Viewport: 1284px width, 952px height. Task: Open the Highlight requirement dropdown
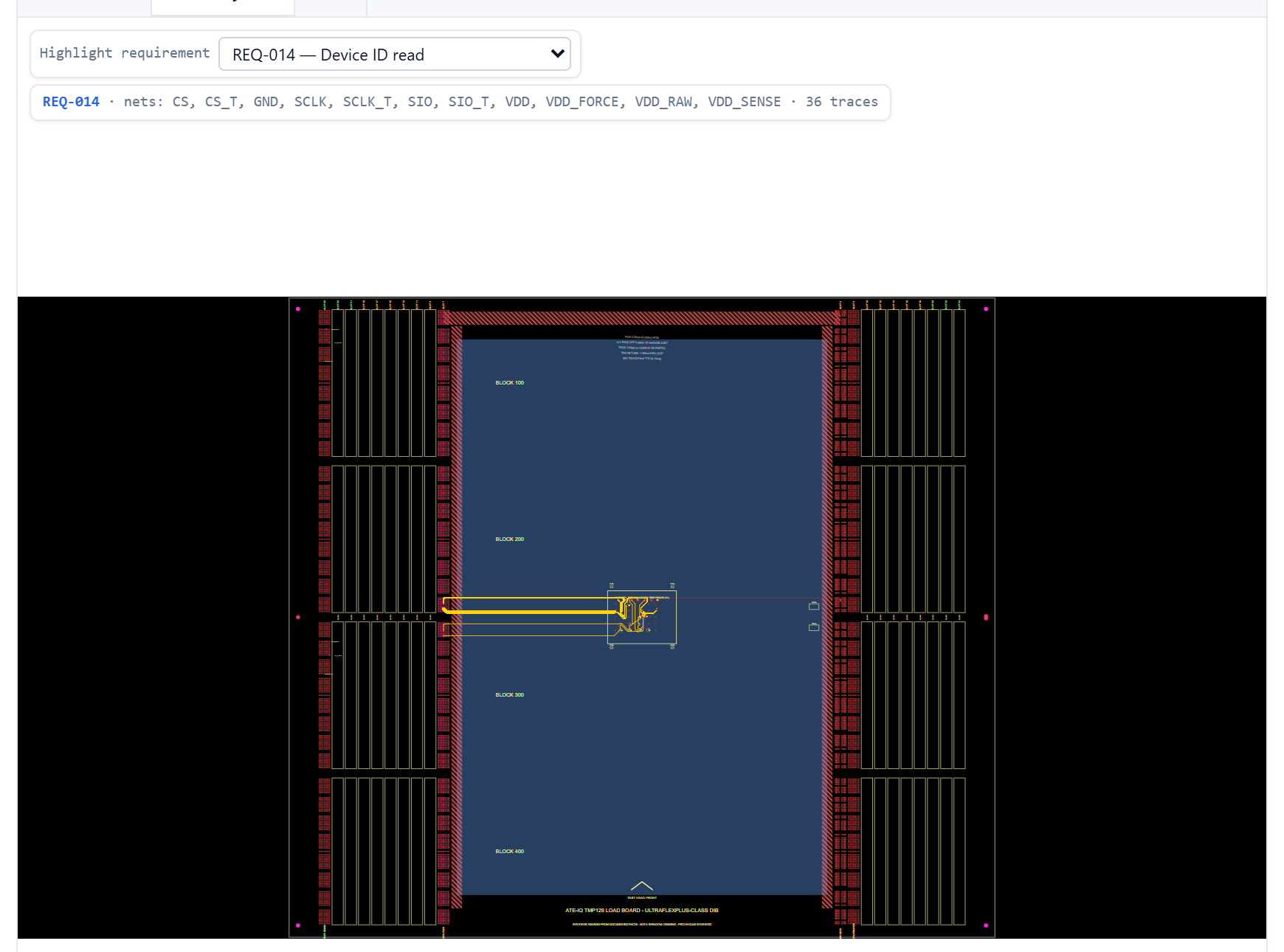(x=395, y=55)
